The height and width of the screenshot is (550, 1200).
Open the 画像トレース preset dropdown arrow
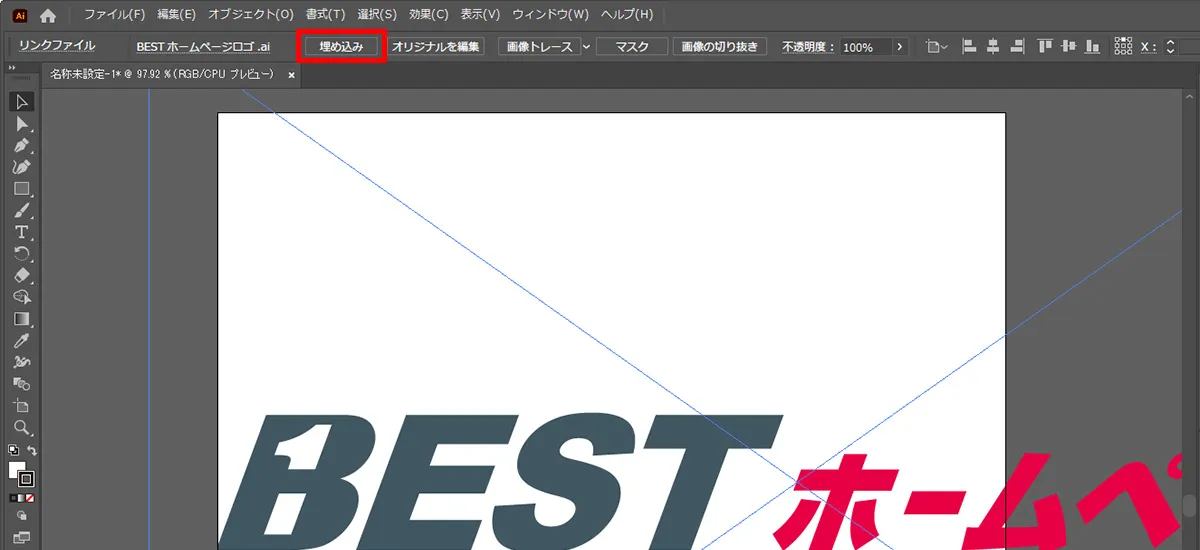pyautogui.click(x=586, y=47)
